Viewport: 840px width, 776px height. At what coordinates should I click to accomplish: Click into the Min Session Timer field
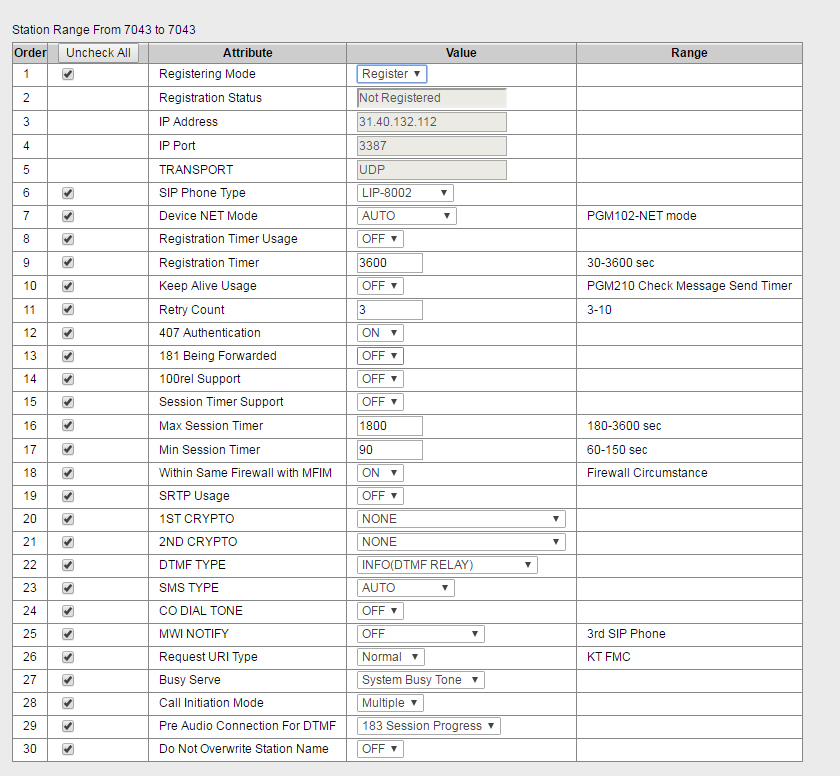point(390,450)
